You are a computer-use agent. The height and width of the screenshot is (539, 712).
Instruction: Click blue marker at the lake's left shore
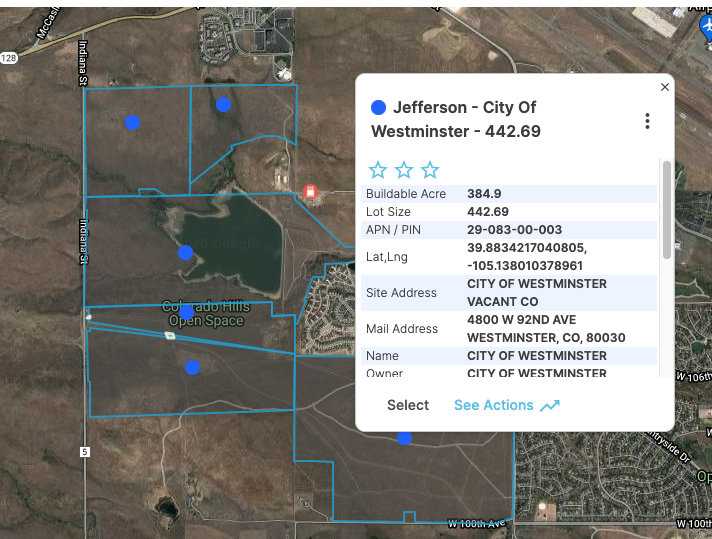(x=185, y=252)
